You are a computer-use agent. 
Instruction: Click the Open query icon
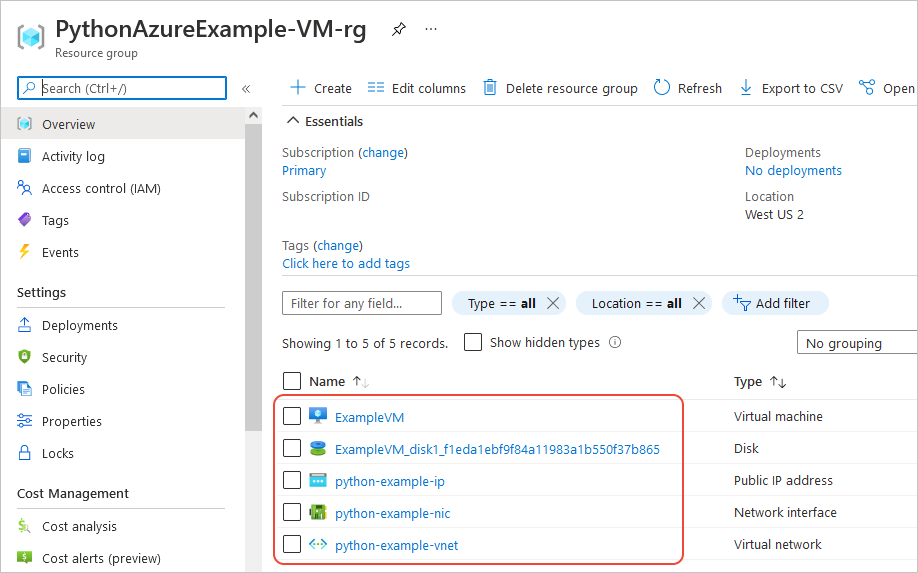[x=866, y=88]
